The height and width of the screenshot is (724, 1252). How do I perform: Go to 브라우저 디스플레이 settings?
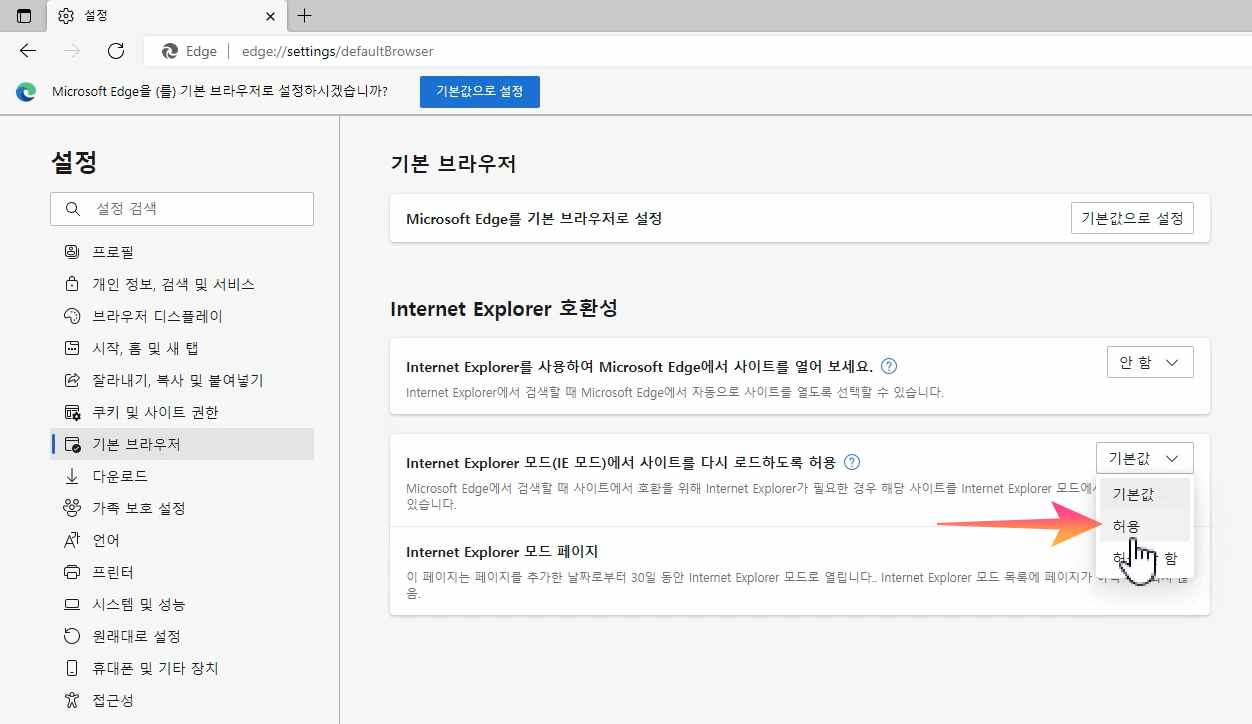click(182, 316)
